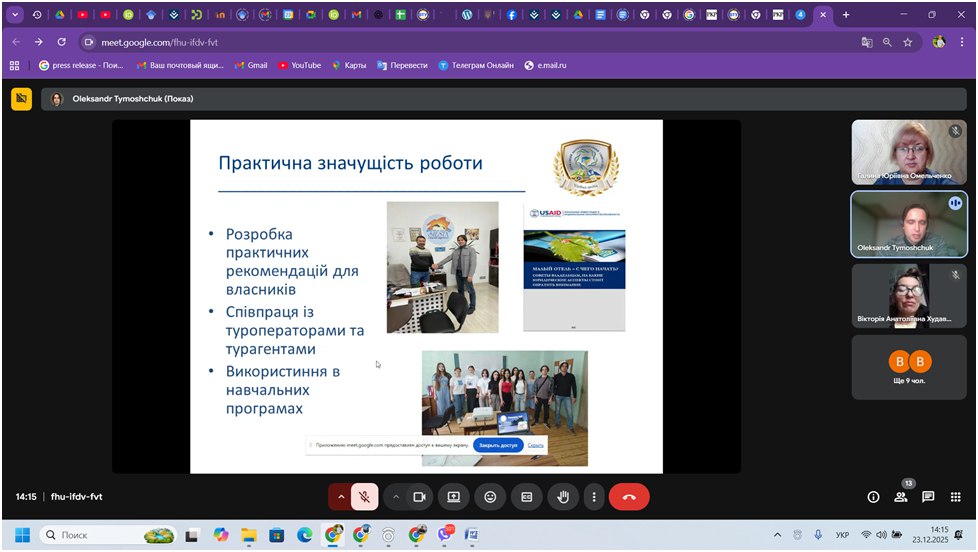Open more options three-dot menu
978x552 pixels.
[x=595, y=497]
